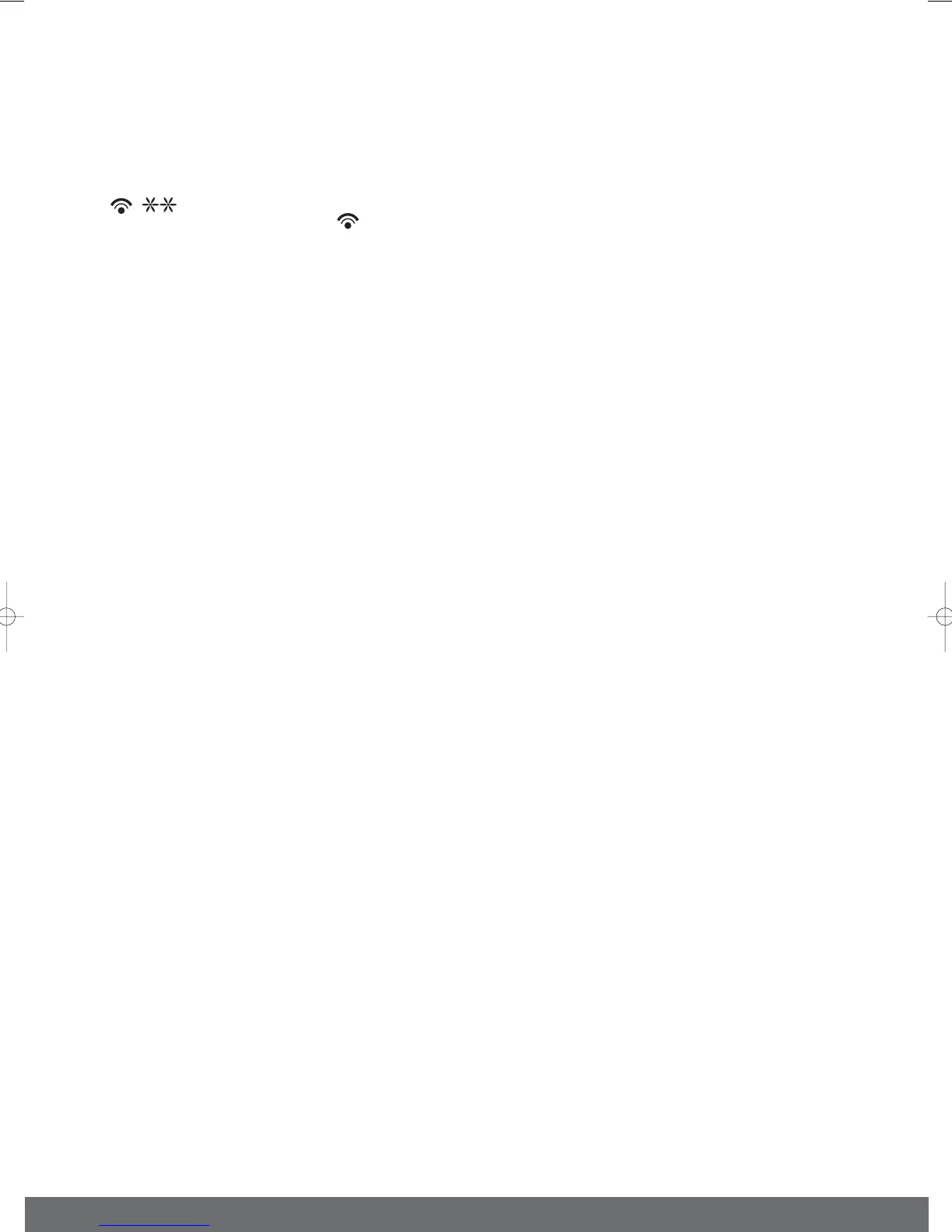Click the wireless signal icon beside the asterisks

(121, 206)
